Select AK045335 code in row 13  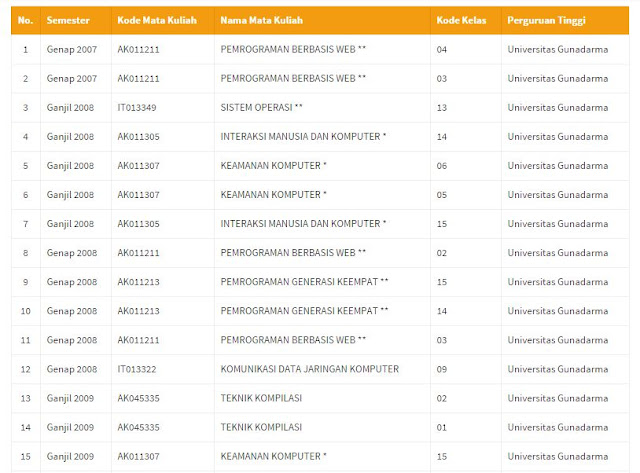138,398
